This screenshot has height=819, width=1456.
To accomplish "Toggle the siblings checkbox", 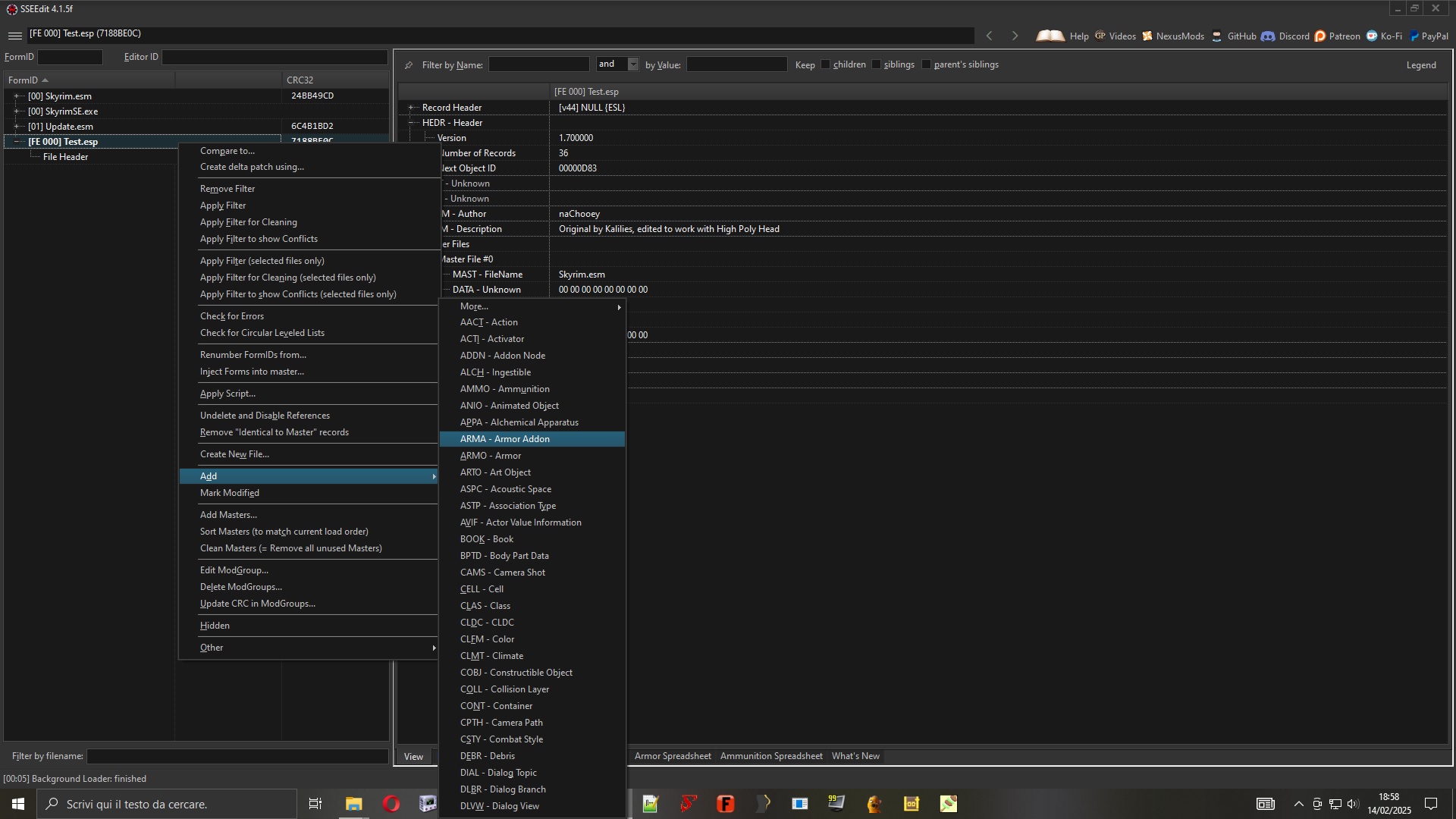I will coord(877,64).
